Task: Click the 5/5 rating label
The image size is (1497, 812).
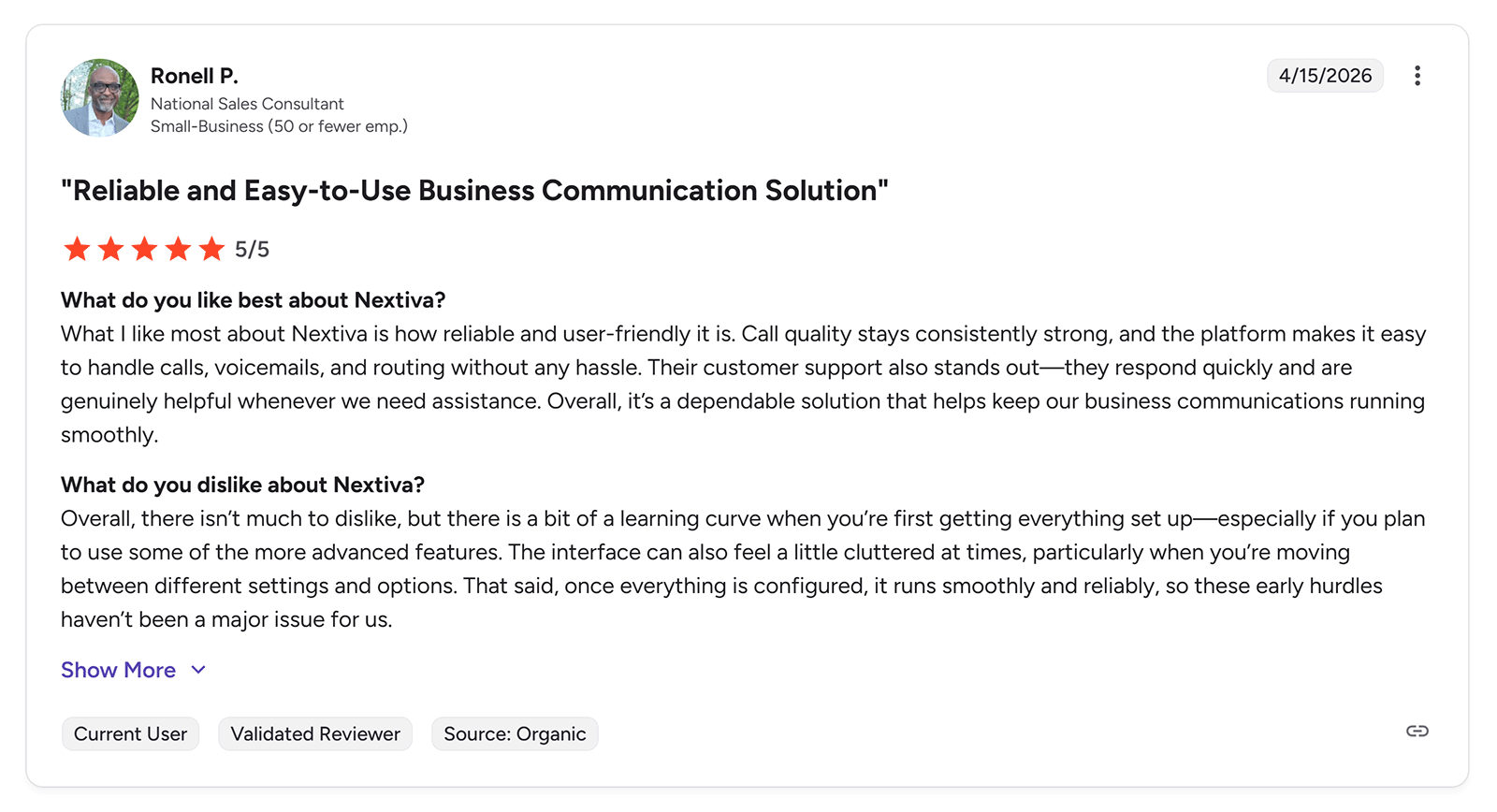Action: coord(251,249)
